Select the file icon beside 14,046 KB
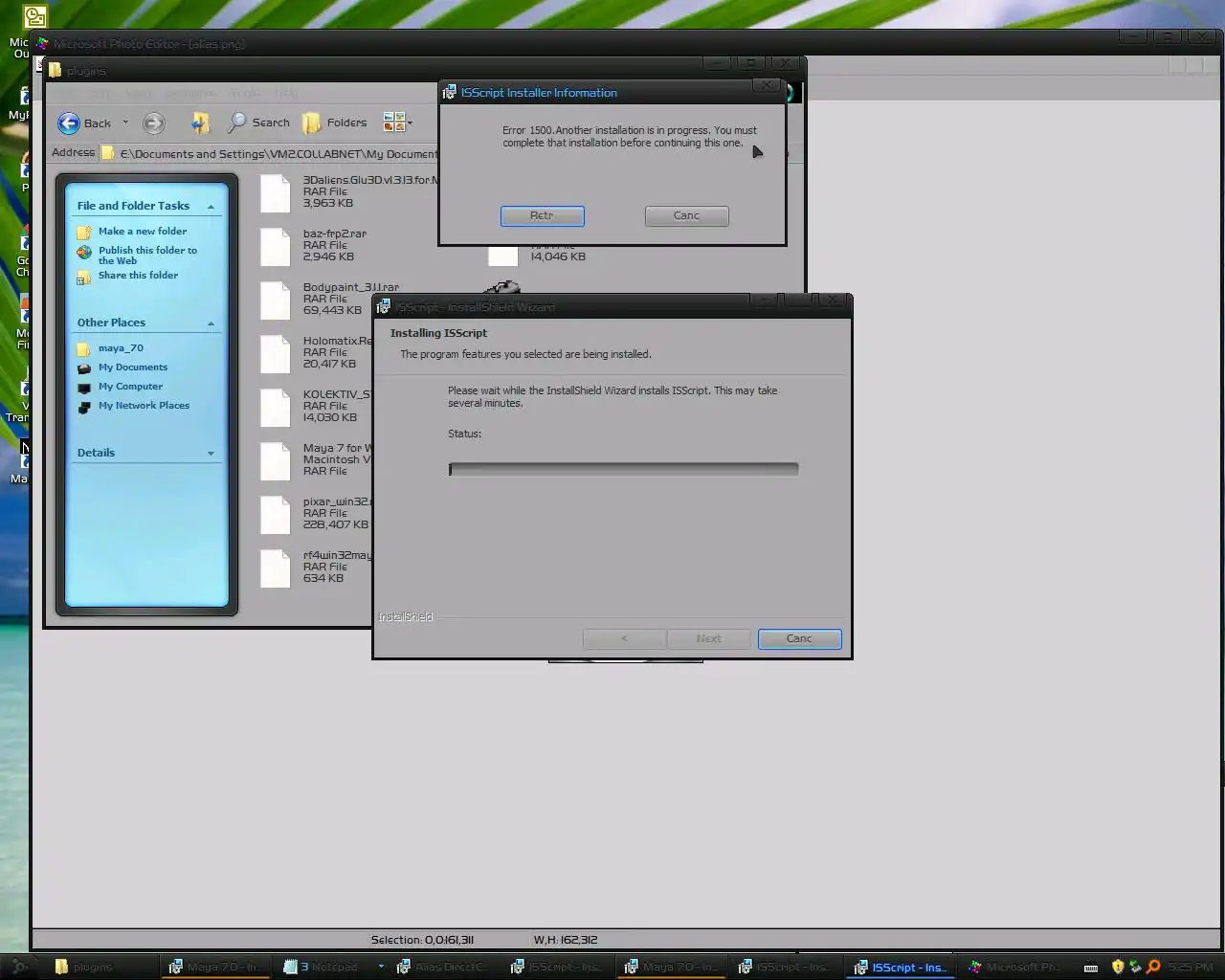This screenshot has width=1225, height=980. pos(503,256)
